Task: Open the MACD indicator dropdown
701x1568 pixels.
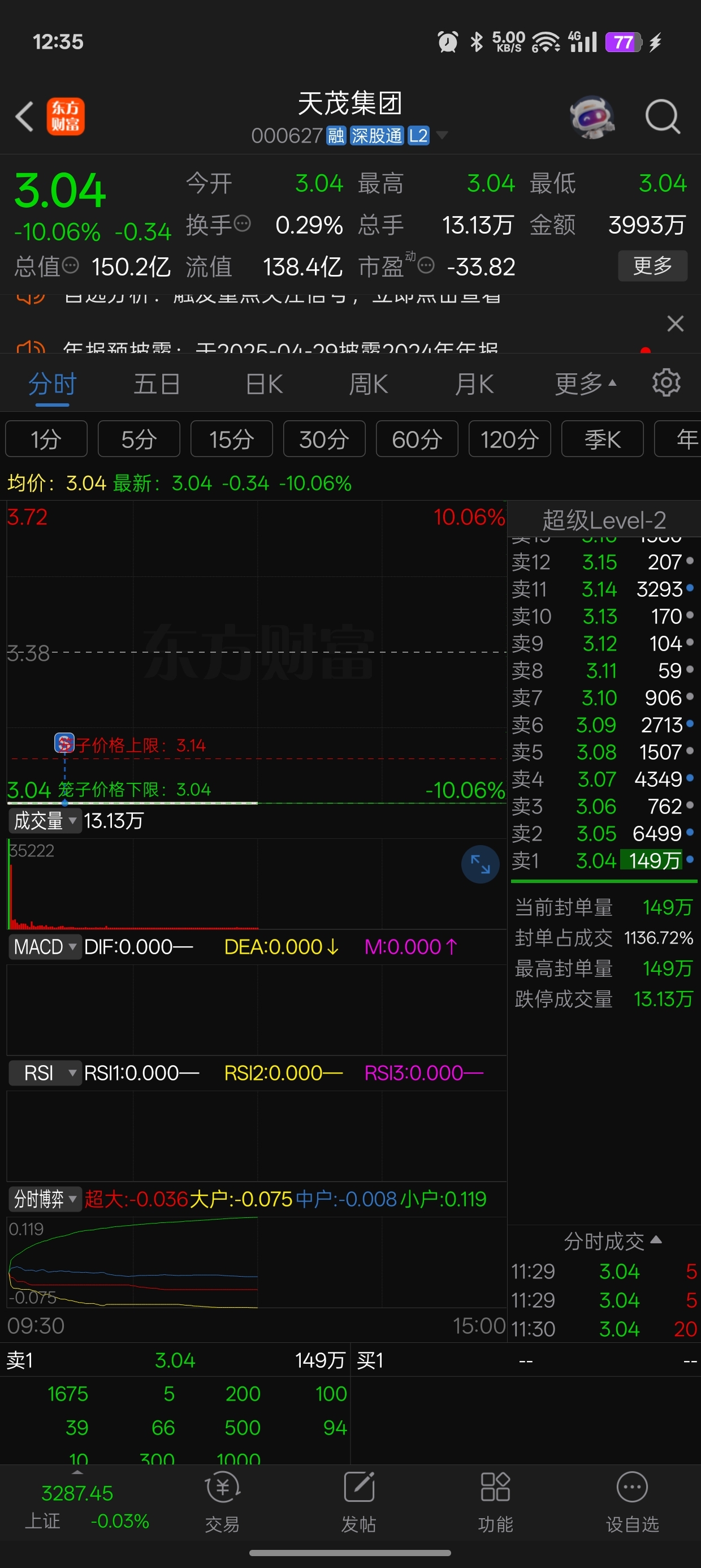Action: pos(45,946)
